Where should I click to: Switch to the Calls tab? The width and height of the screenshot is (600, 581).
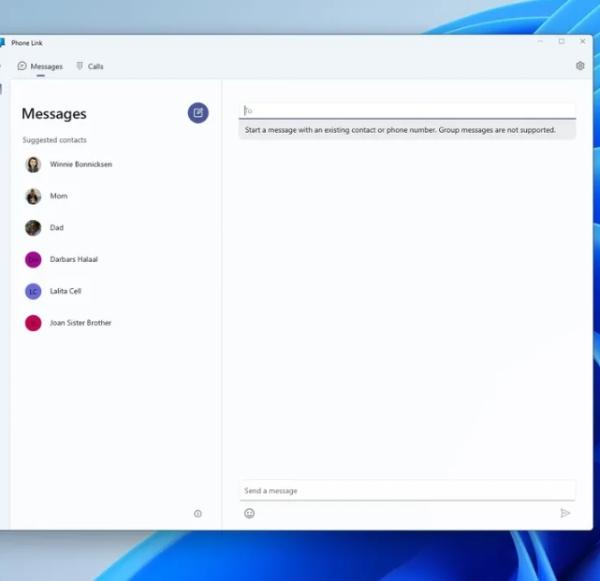click(90, 66)
